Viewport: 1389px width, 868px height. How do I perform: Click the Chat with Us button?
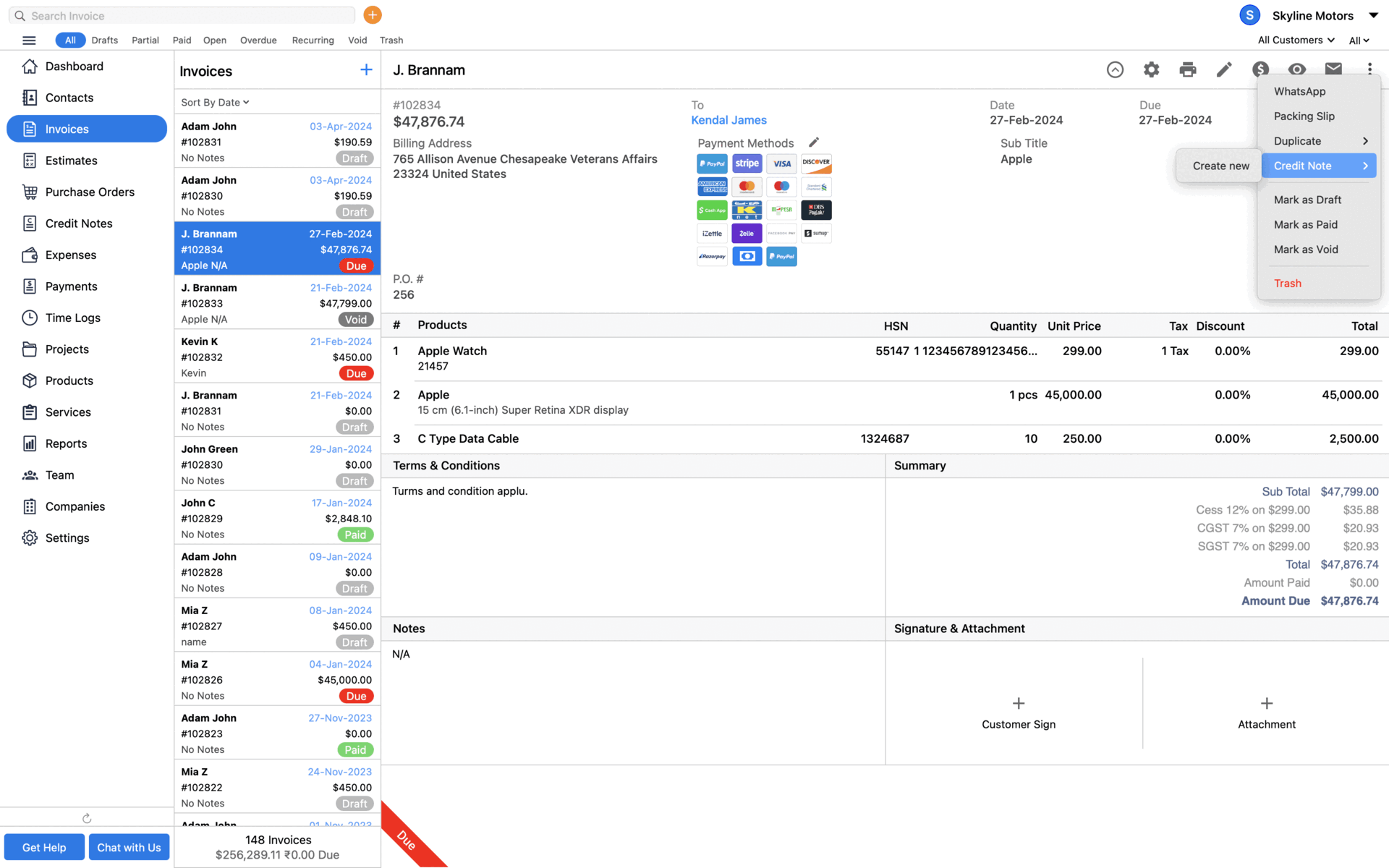(x=129, y=847)
